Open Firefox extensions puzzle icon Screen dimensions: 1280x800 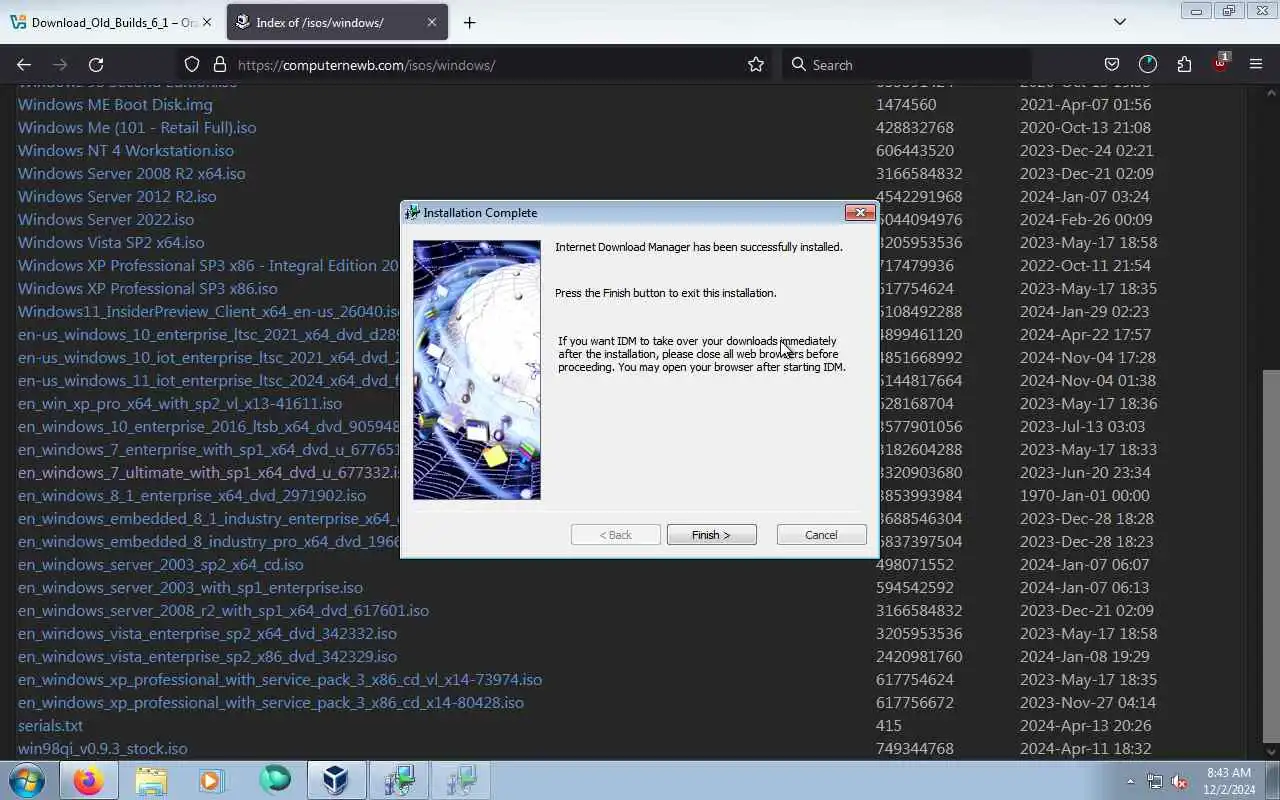(x=1184, y=64)
